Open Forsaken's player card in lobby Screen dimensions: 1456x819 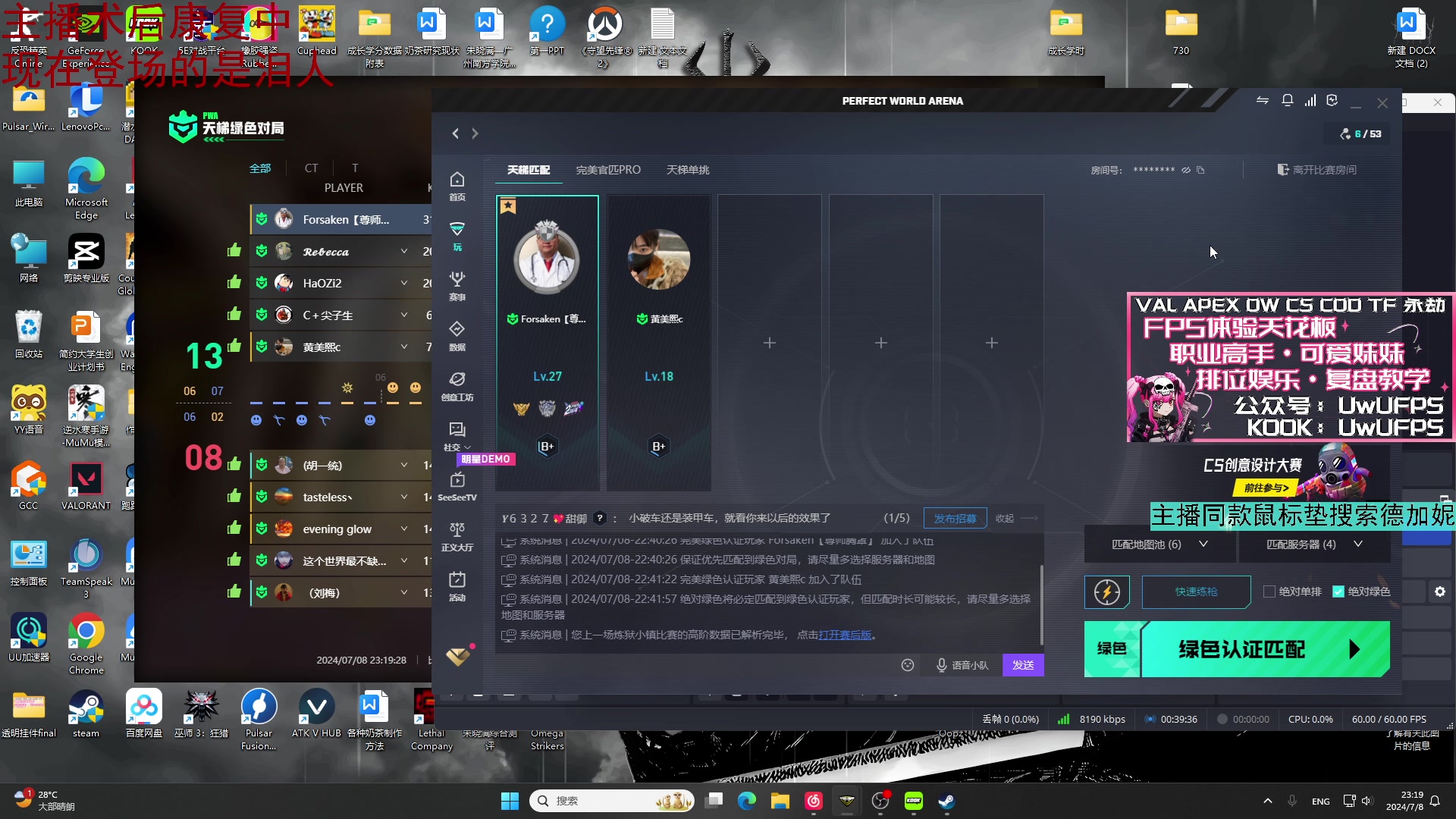[x=547, y=343]
